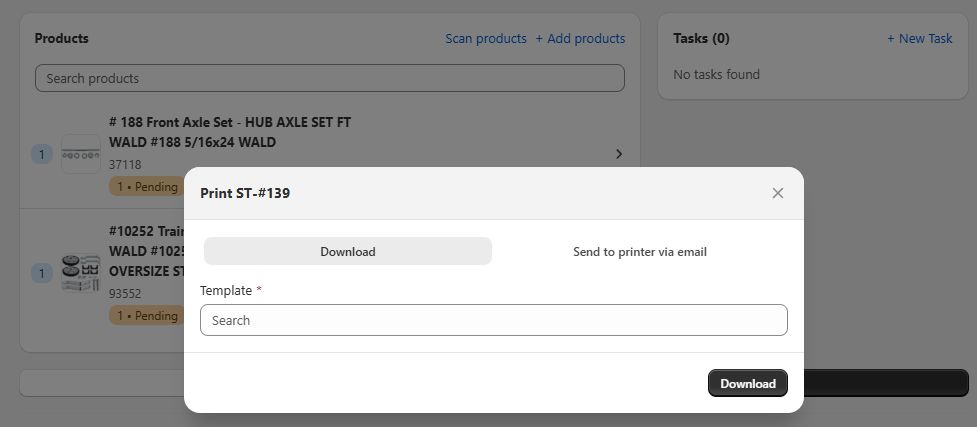This screenshot has width=977, height=427.
Task: Create a task with + New Task
Action: (x=919, y=38)
